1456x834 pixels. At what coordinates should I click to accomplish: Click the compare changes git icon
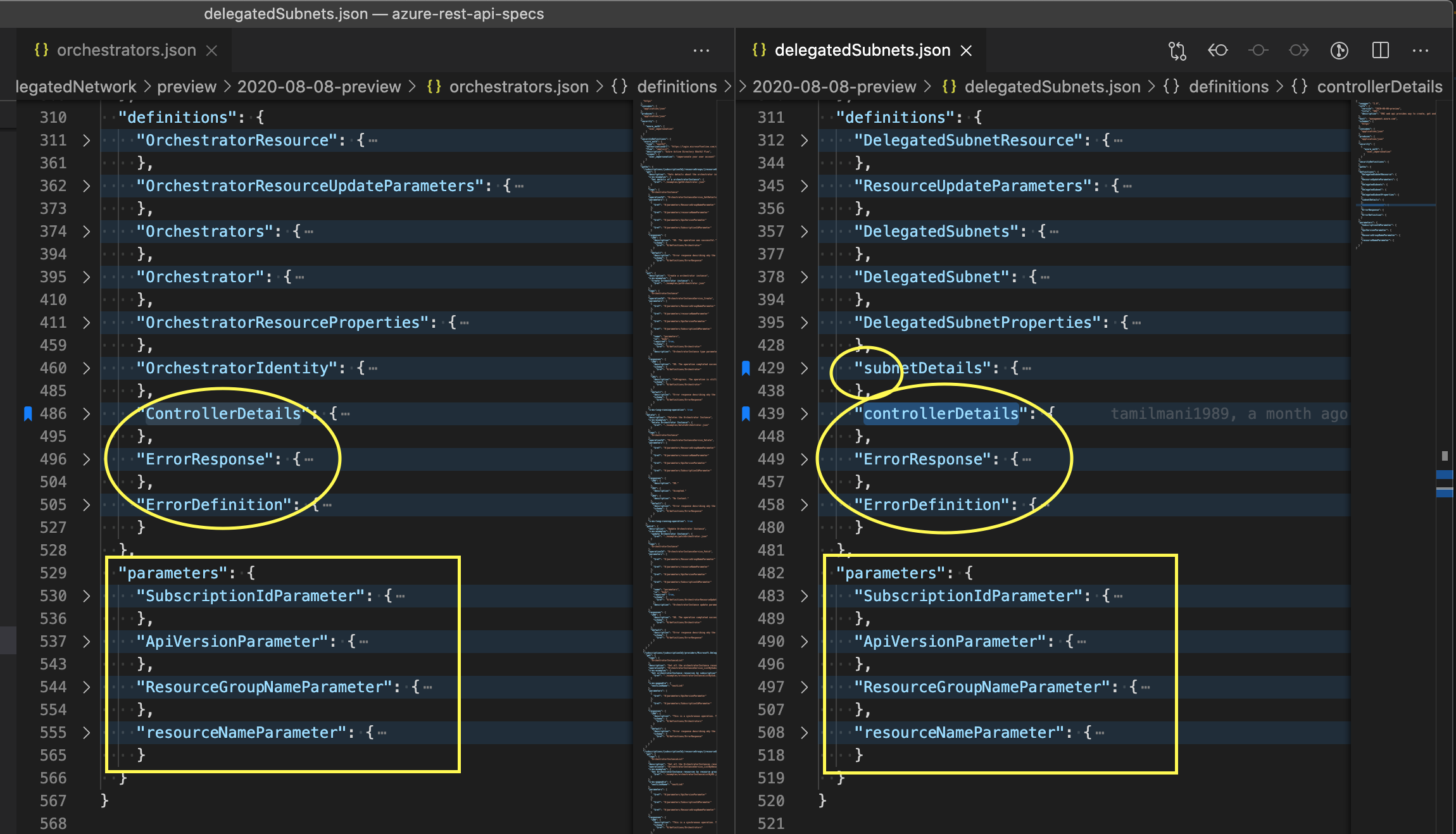[x=1177, y=51]
